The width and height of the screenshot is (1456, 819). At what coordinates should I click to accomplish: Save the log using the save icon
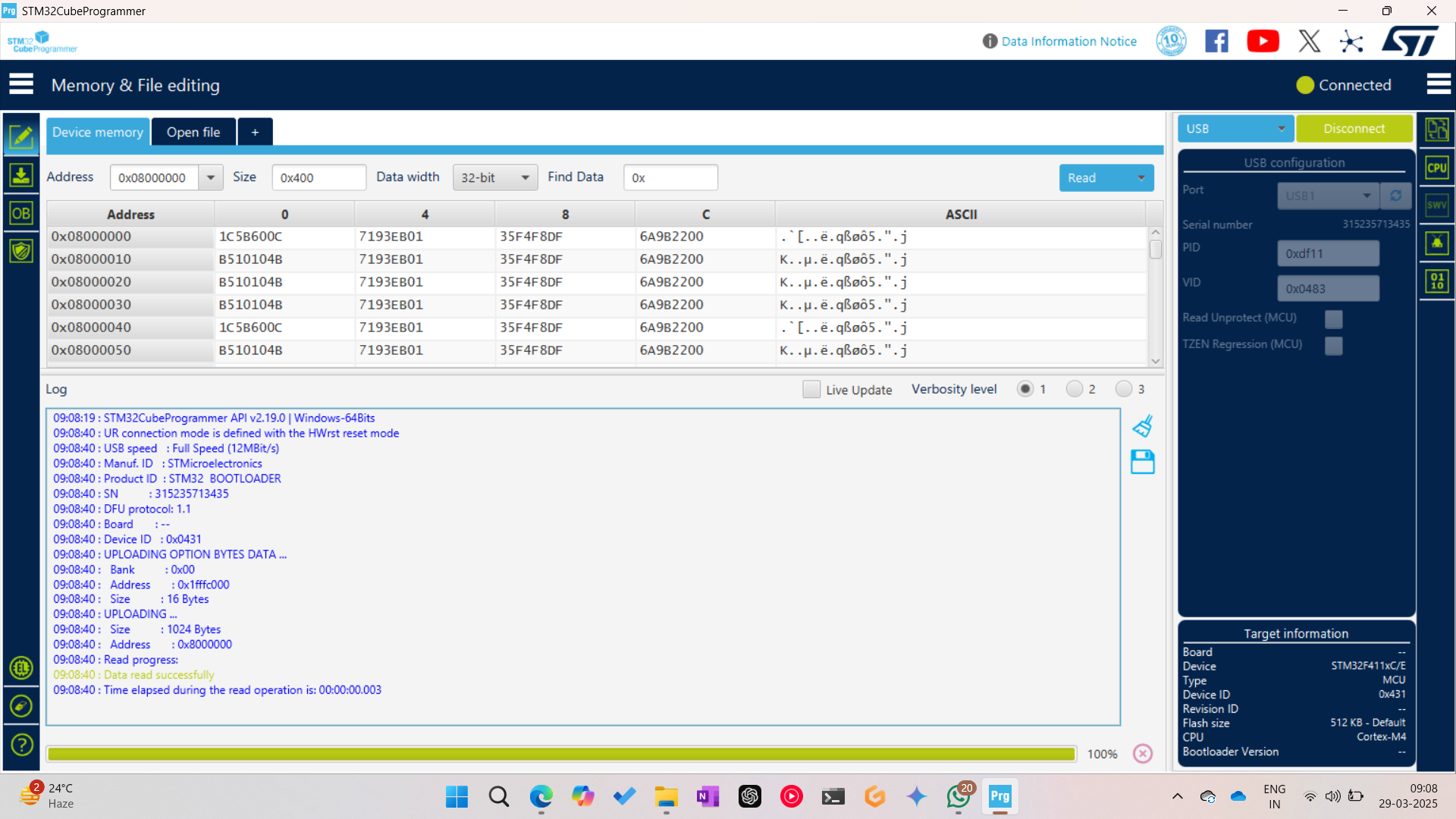point(1143,462)
